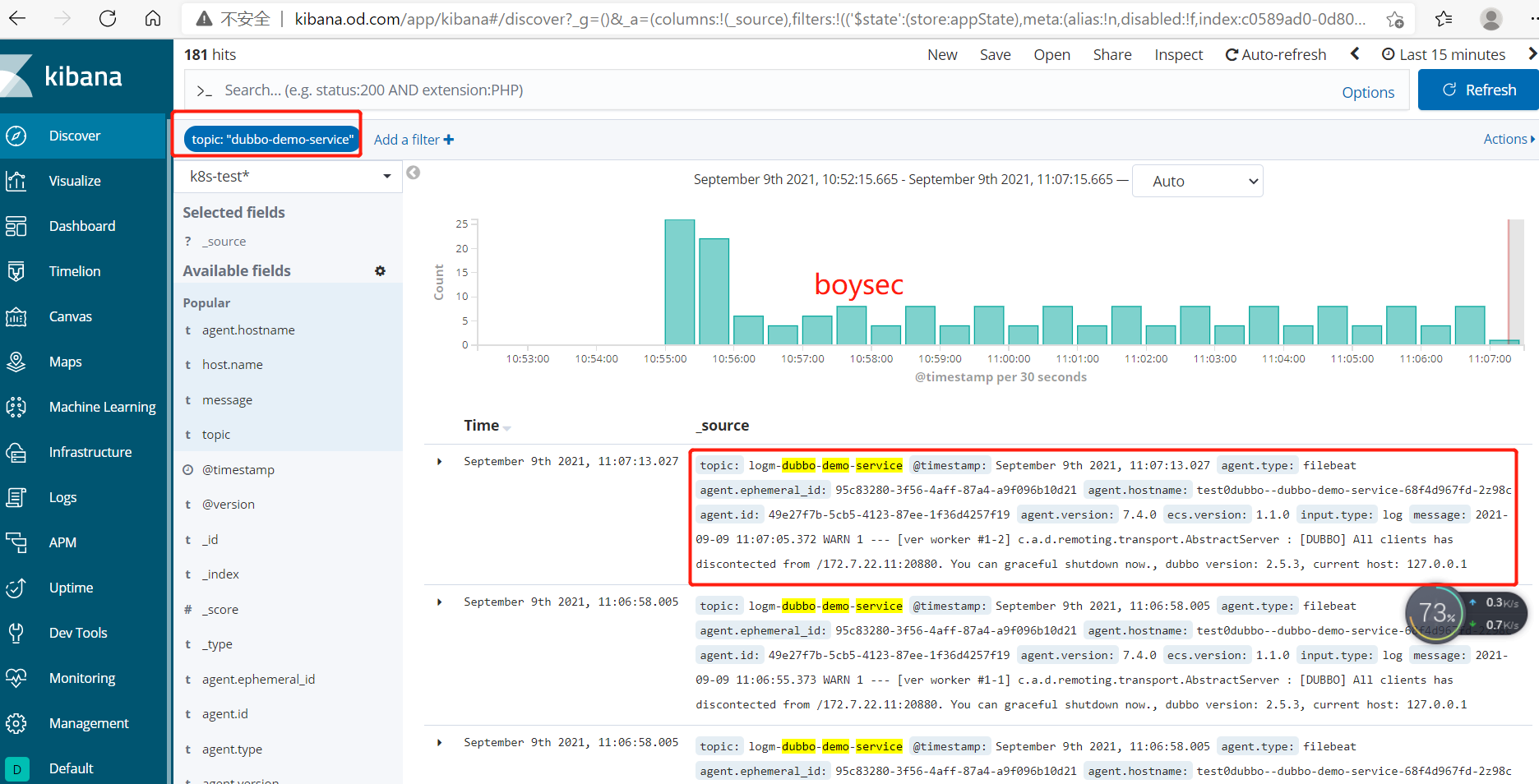The image size is (1539, 784).
Task: Open the Monitoring heartbeat icon
Action: coord(16,678)
